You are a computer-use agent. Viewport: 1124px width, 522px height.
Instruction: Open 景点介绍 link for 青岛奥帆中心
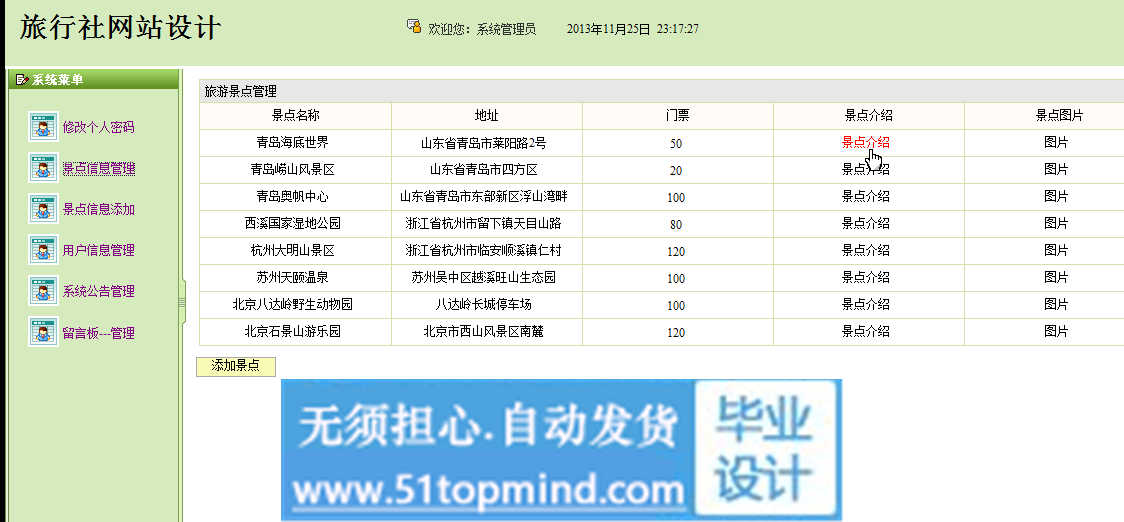[866, 196]
